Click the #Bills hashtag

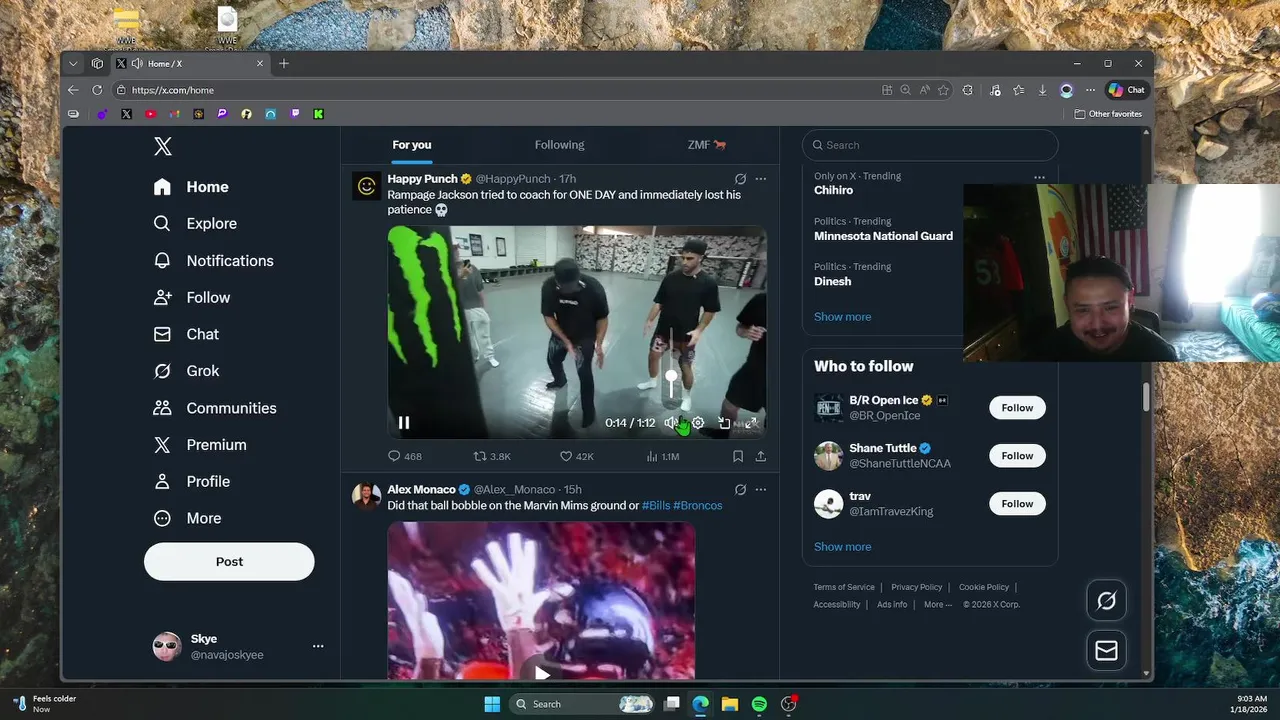point(656,506)
